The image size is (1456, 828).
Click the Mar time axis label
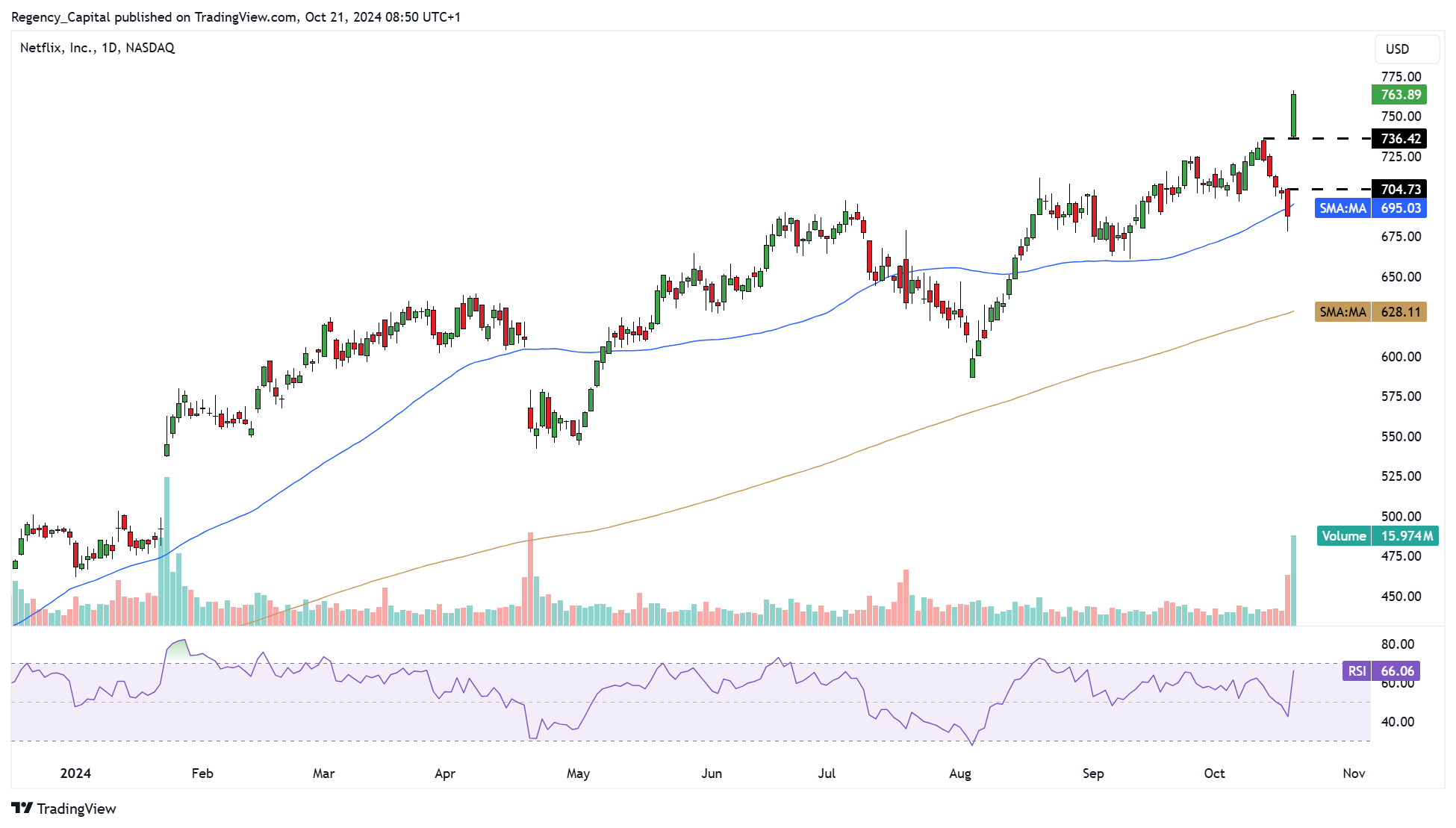pyautogui.click(x=324, y=773)
